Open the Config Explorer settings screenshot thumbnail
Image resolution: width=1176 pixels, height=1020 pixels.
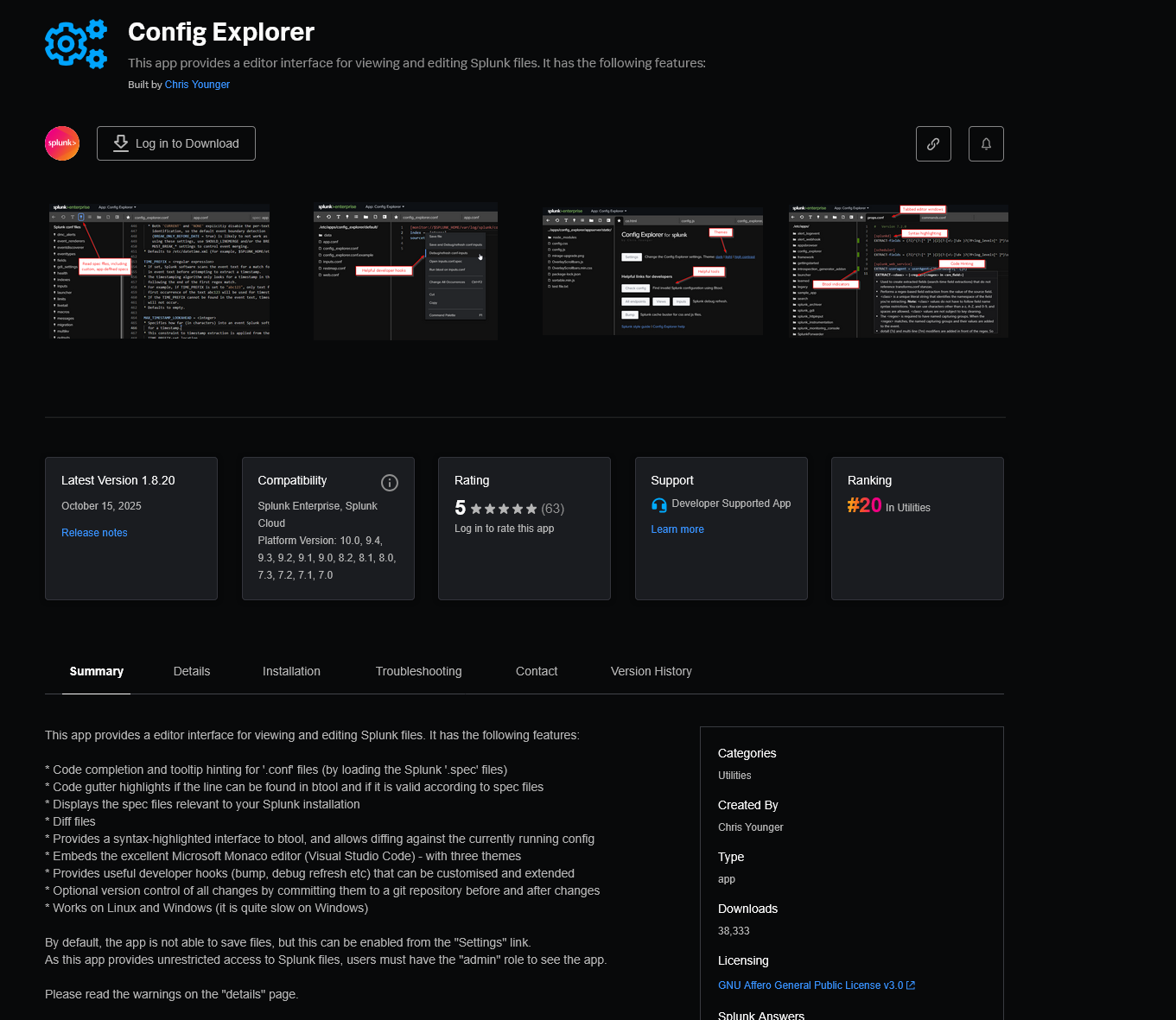(x=652, y=271)
